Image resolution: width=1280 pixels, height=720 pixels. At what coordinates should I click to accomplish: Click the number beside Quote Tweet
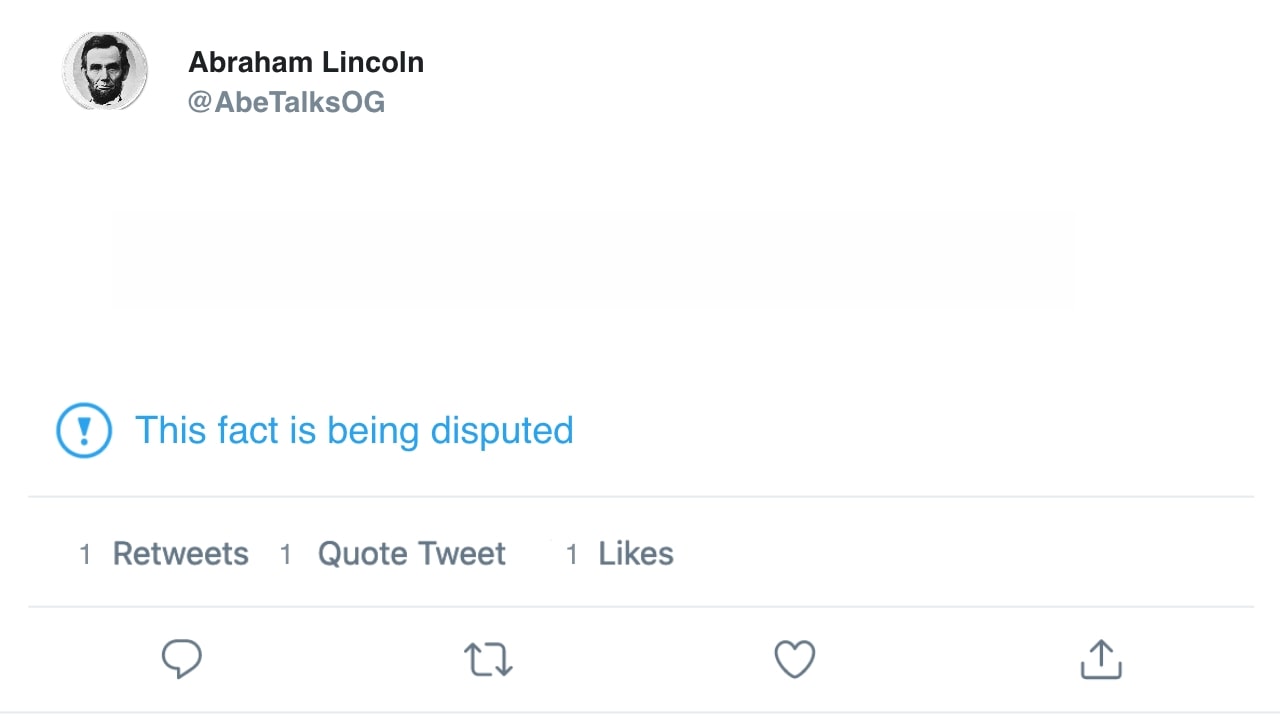coord(286,555)
